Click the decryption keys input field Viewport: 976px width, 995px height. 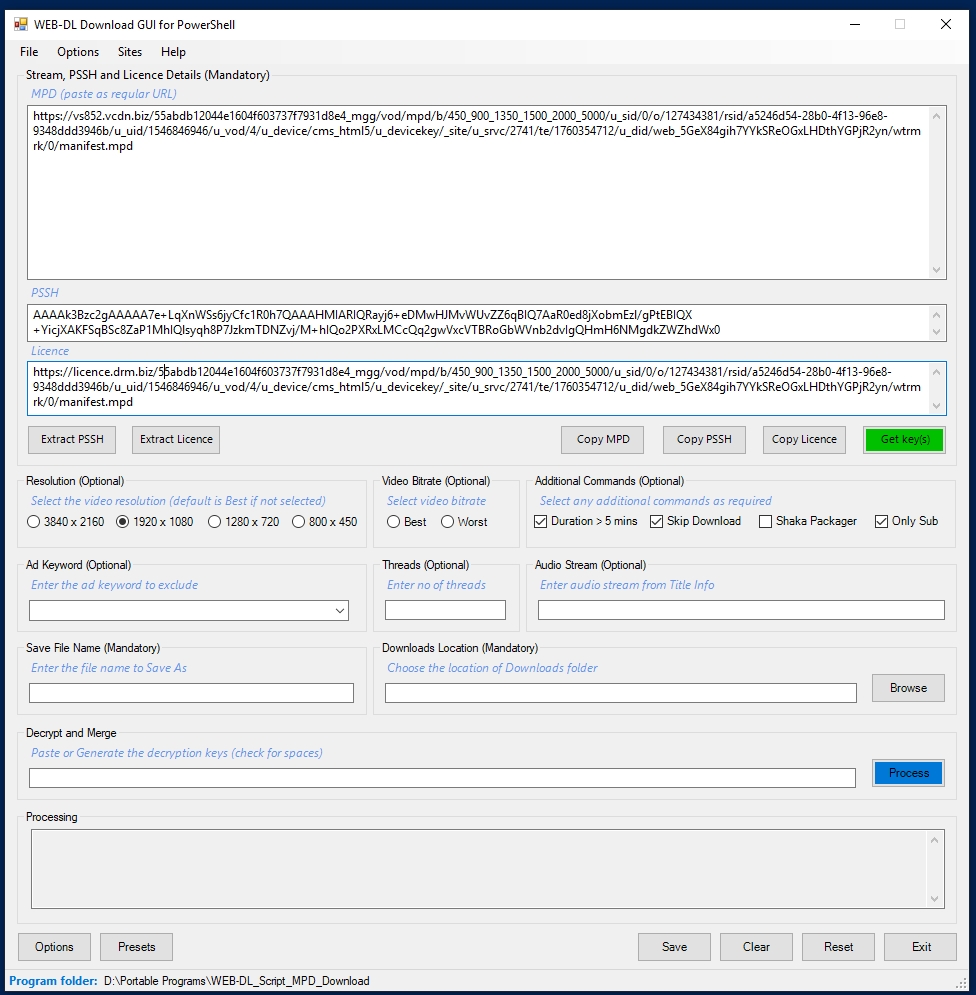pos(442,778)
